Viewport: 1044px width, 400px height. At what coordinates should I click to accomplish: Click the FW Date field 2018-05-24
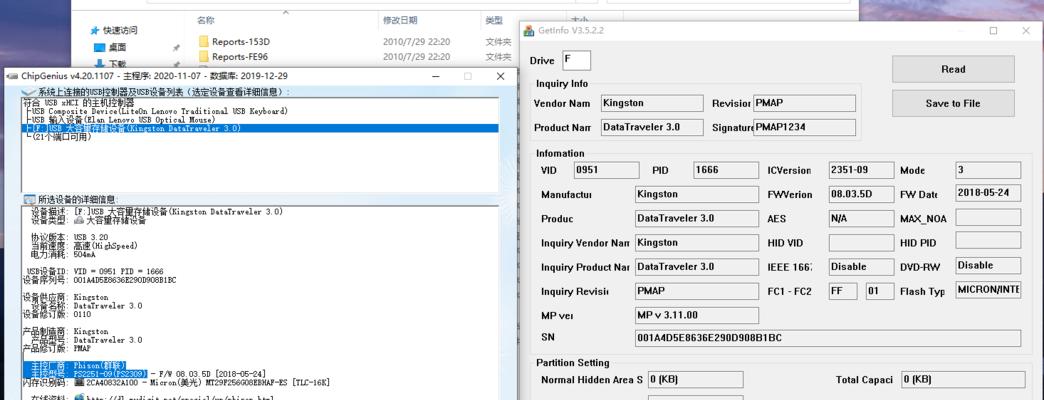pyautogui.click(x=988, y=192)
